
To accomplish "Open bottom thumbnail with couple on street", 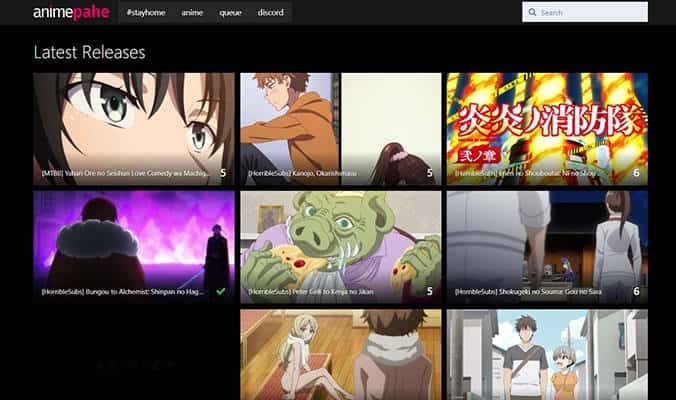I will click(547, 355).
